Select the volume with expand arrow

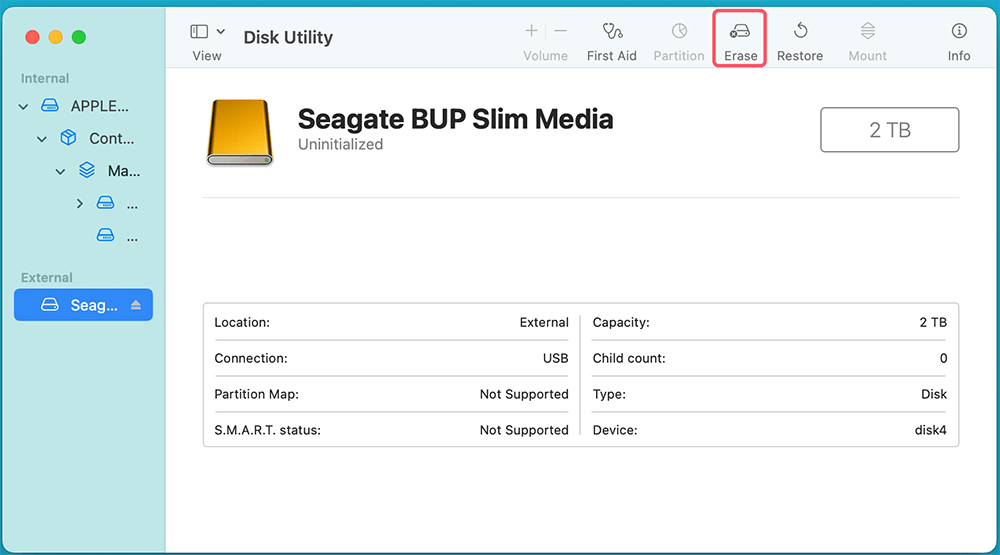pyautogui.click(x=117, y=204)
